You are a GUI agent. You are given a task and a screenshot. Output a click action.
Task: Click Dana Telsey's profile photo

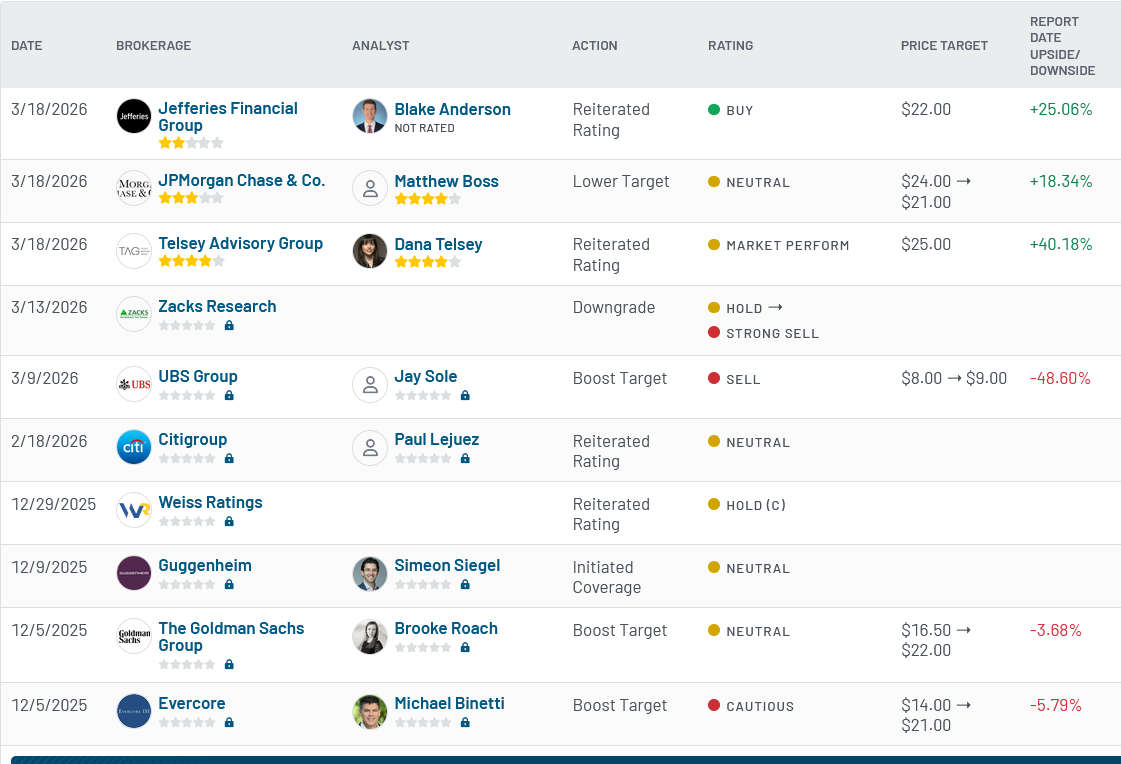click(x=370, y=251)
